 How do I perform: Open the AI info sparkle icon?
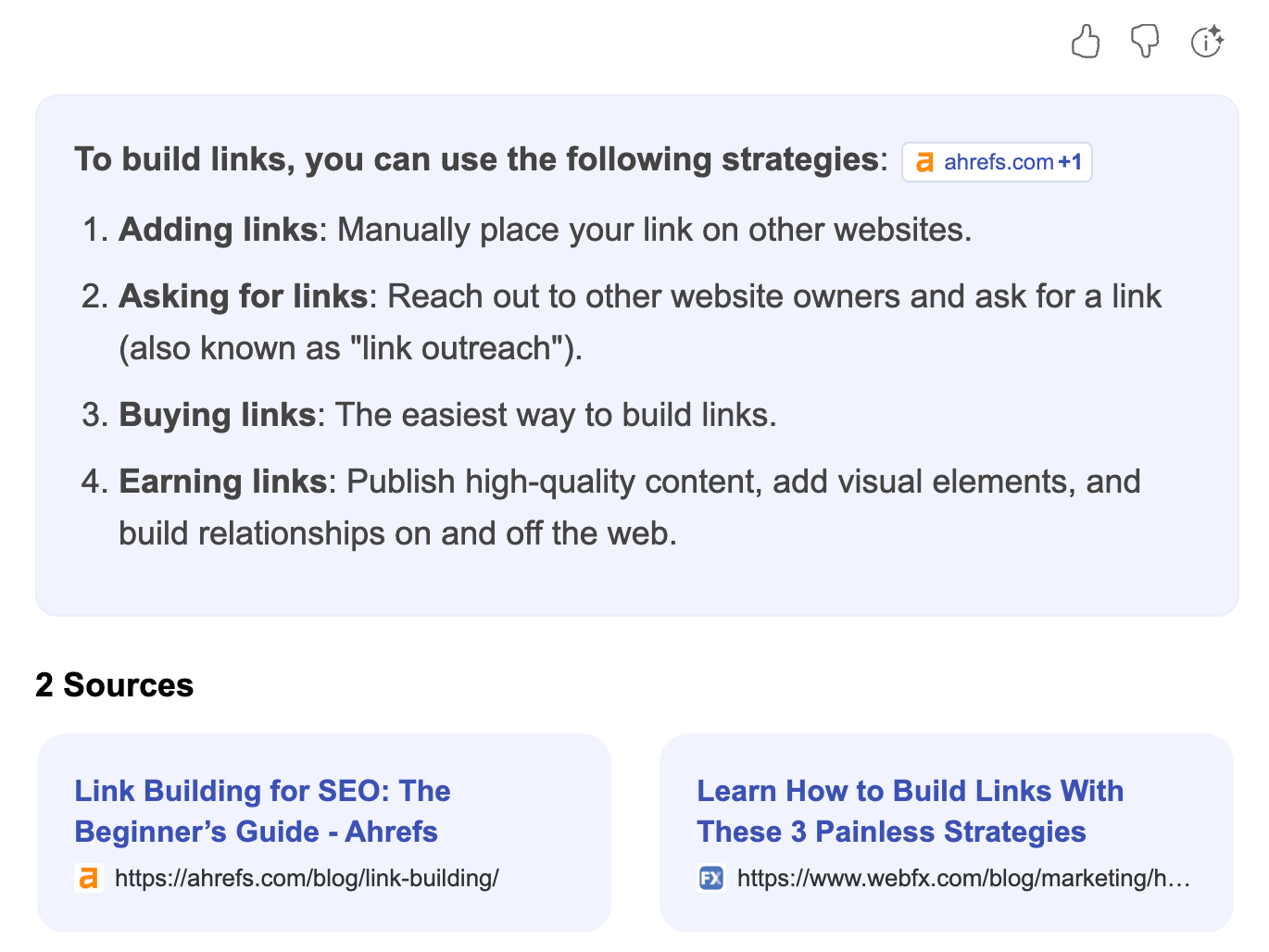1207,42
